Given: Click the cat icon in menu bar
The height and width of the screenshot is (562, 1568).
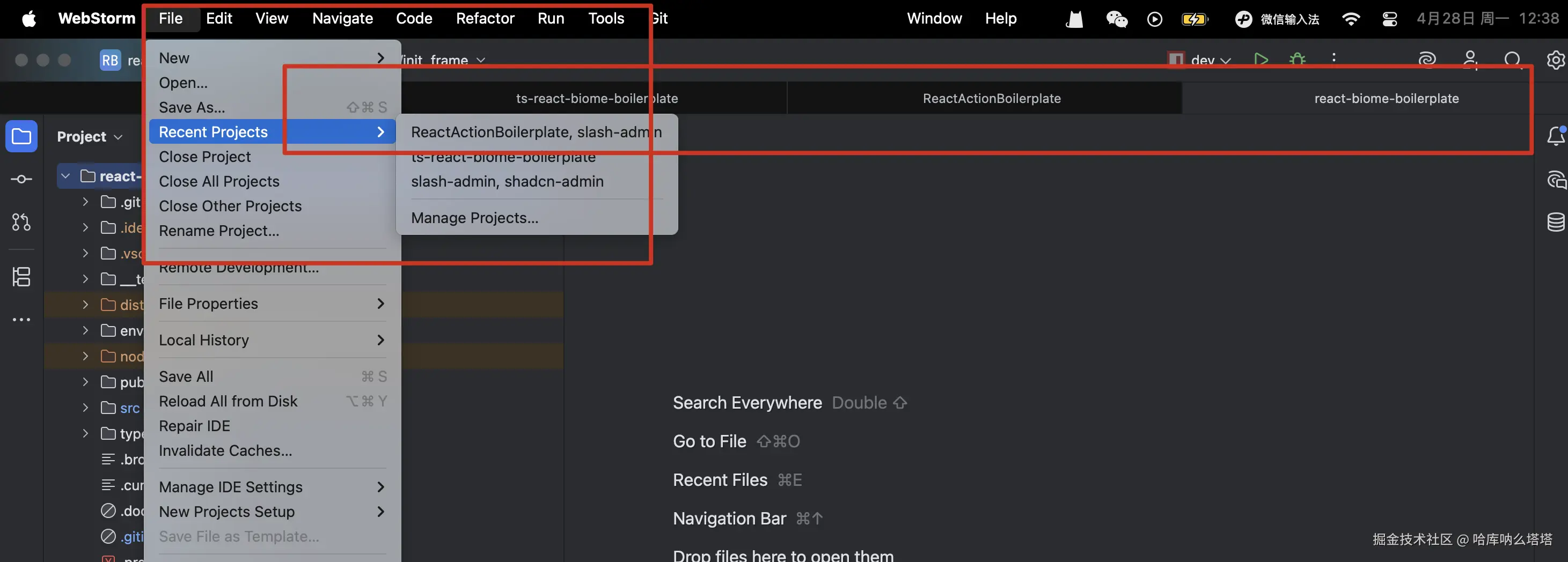Looking at the screenshot, I should pos(1074,19).
